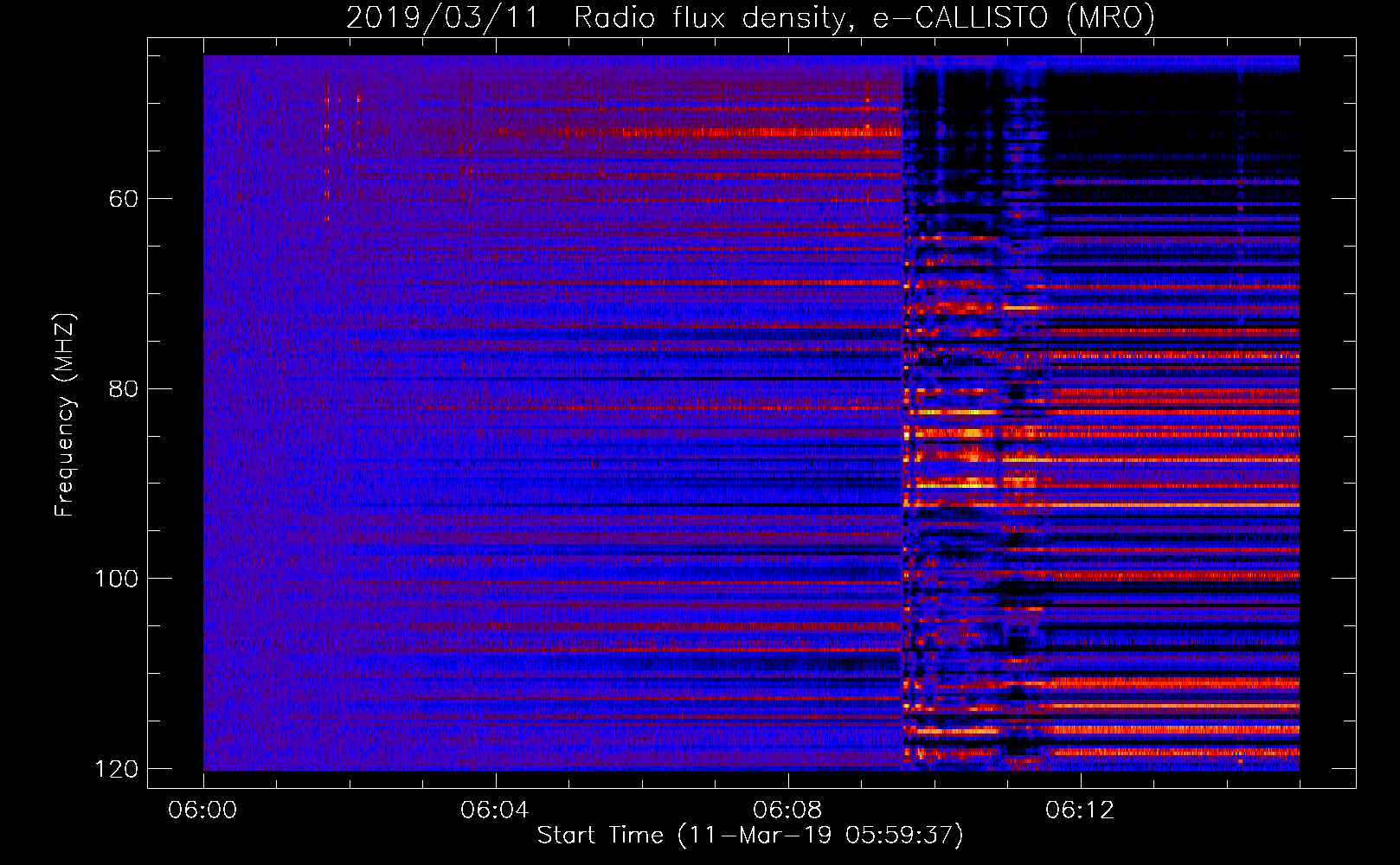The image size is (1400, 865).
Task: Click the 'Start Time (11-Mar-19 05:59:37)' label
Action: click(750, 836)
